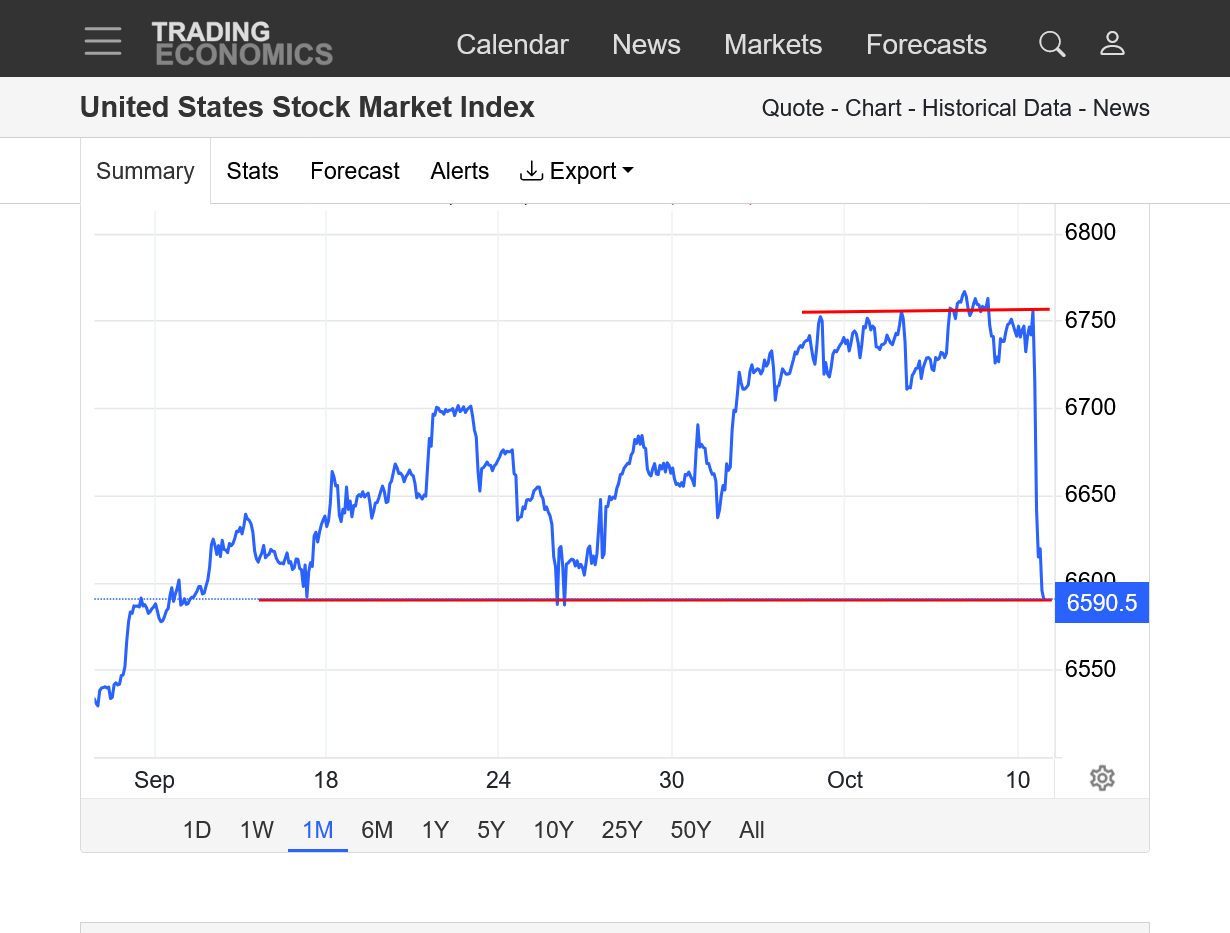Click the Trading Economics logo
Viewport: 1230px width, 933px height.
point(242,44)
